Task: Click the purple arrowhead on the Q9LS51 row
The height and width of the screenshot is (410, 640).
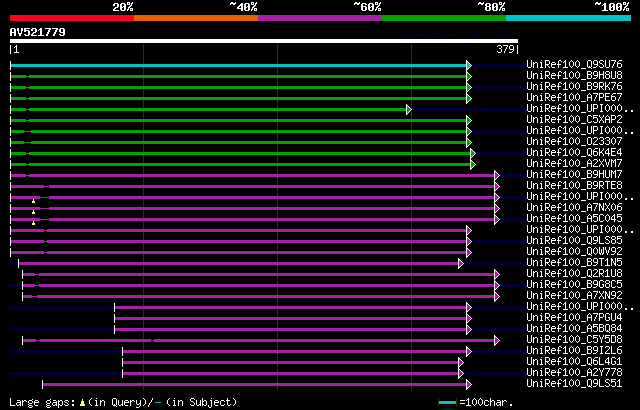Action: pos(469,385)
